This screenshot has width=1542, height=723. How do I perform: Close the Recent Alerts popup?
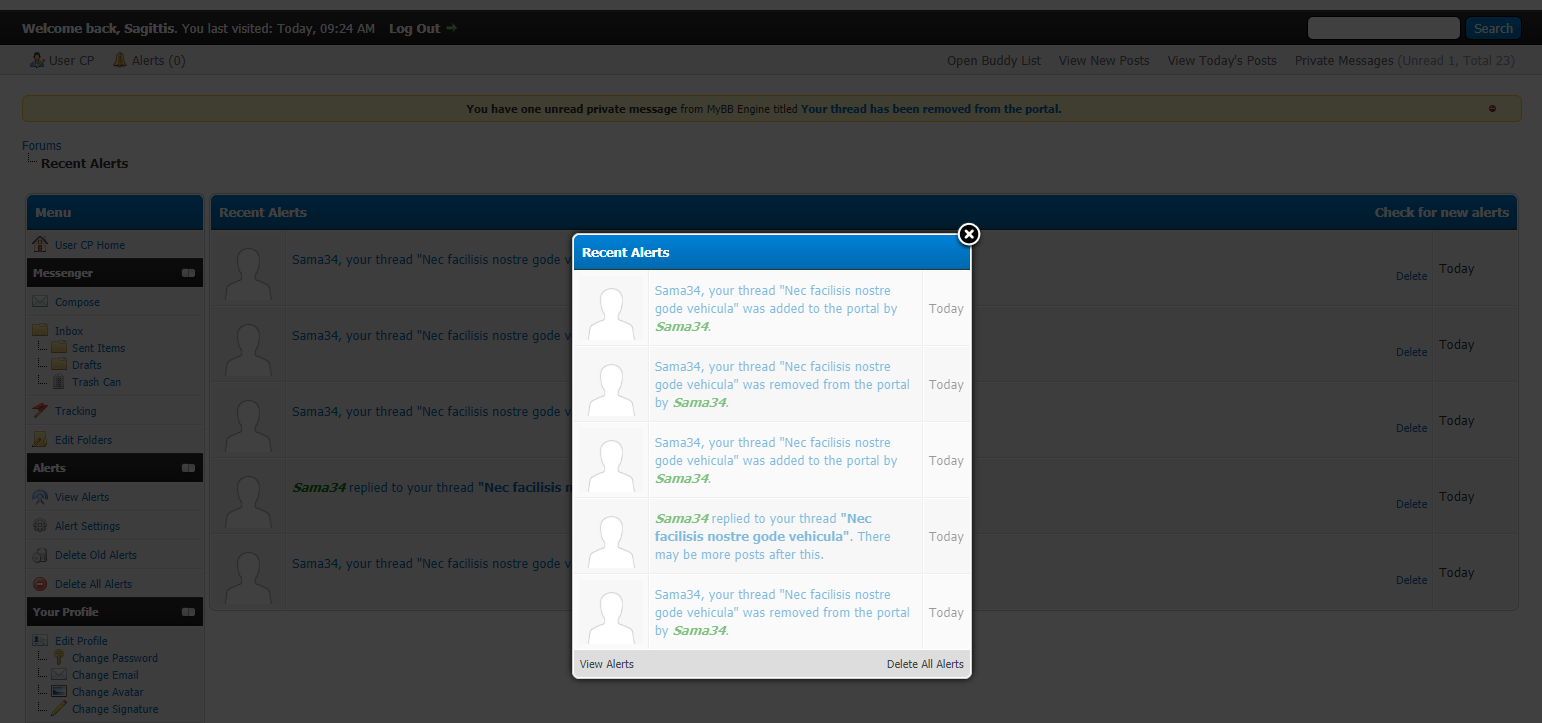pyautogui.click(x=968, y=234)
